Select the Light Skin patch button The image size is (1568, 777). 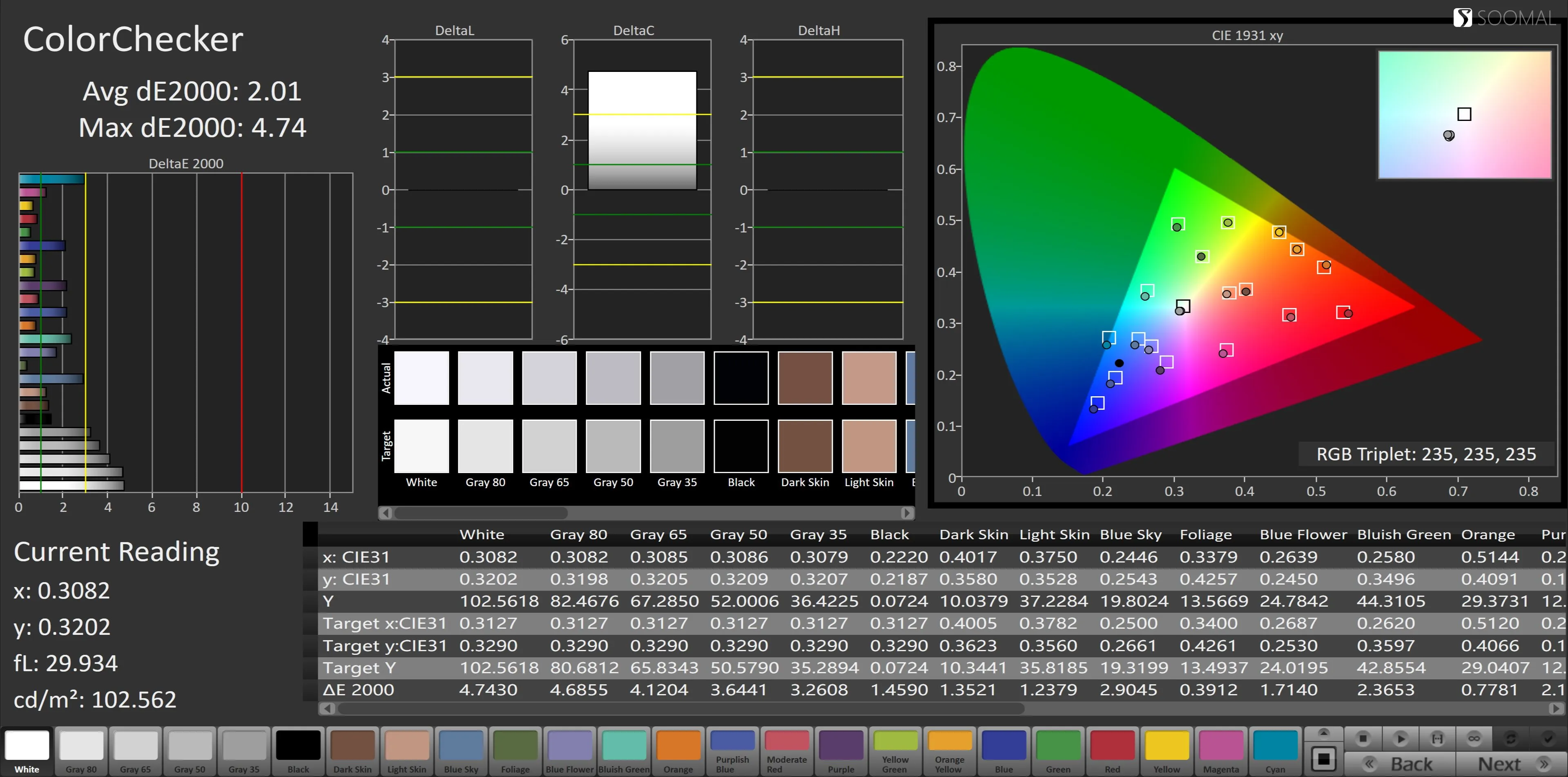tap(407, 751)
